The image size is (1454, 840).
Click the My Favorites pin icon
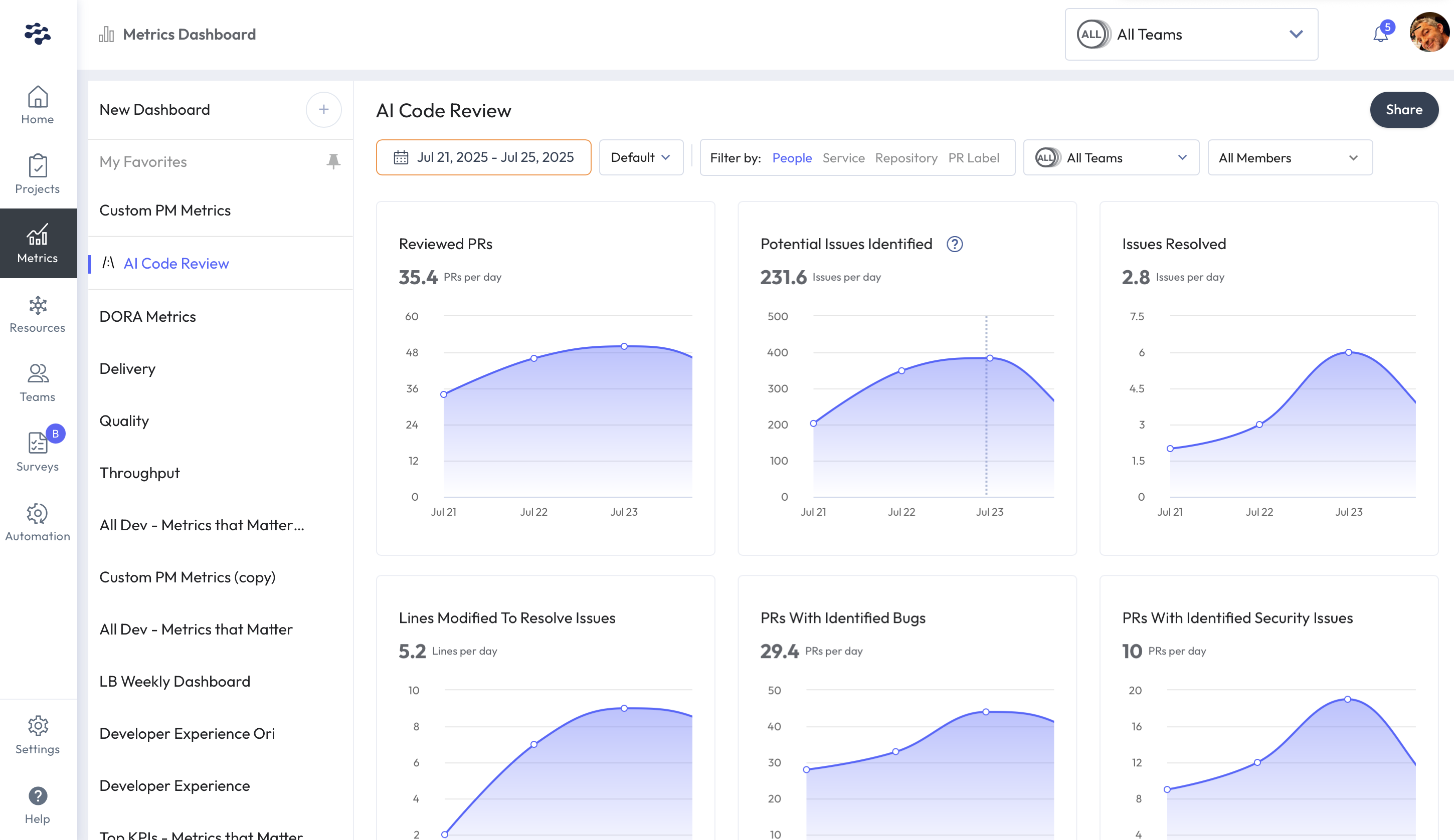point(333,161)
